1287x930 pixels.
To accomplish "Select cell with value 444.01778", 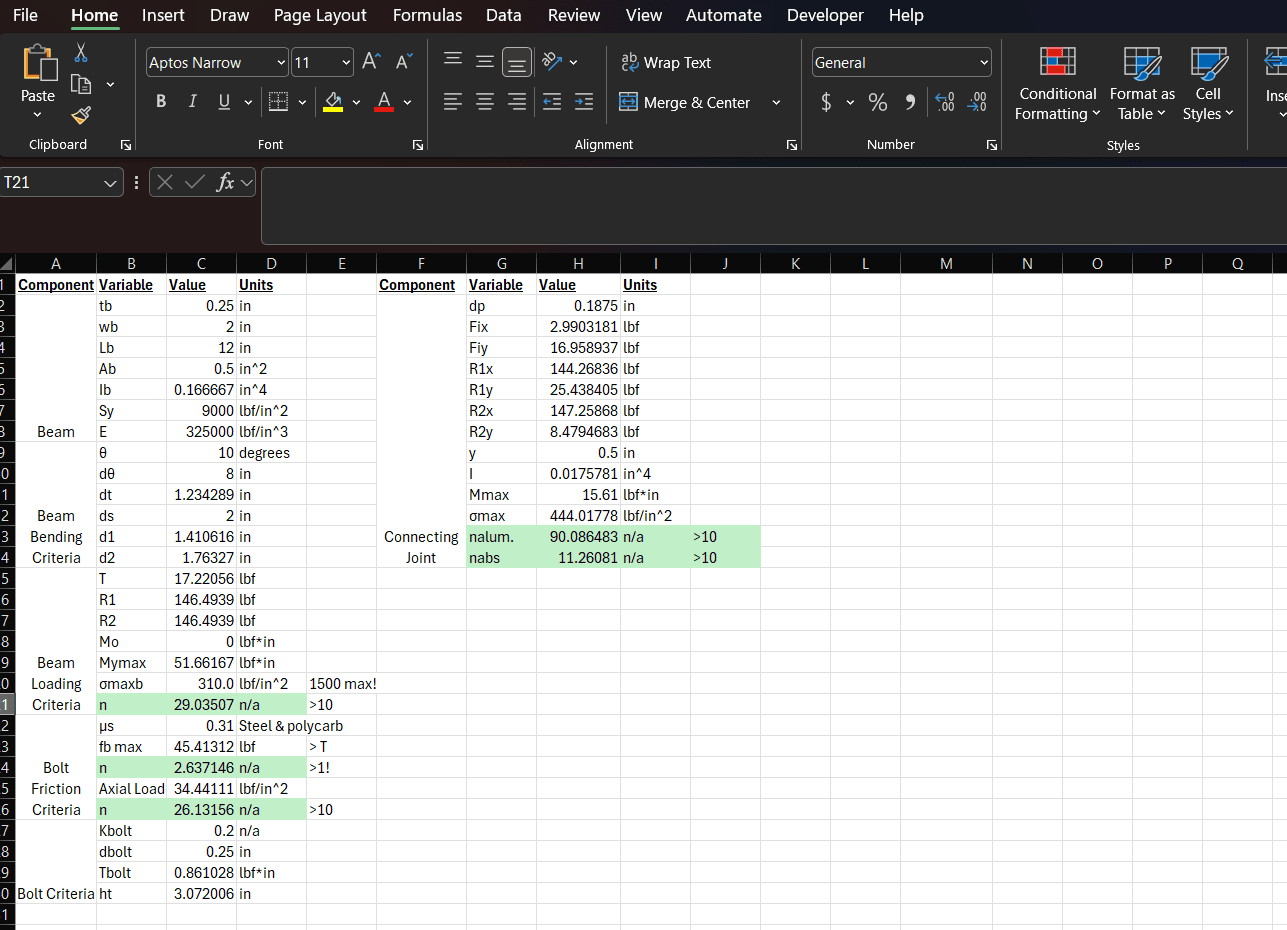I will [x=578, y=515].
